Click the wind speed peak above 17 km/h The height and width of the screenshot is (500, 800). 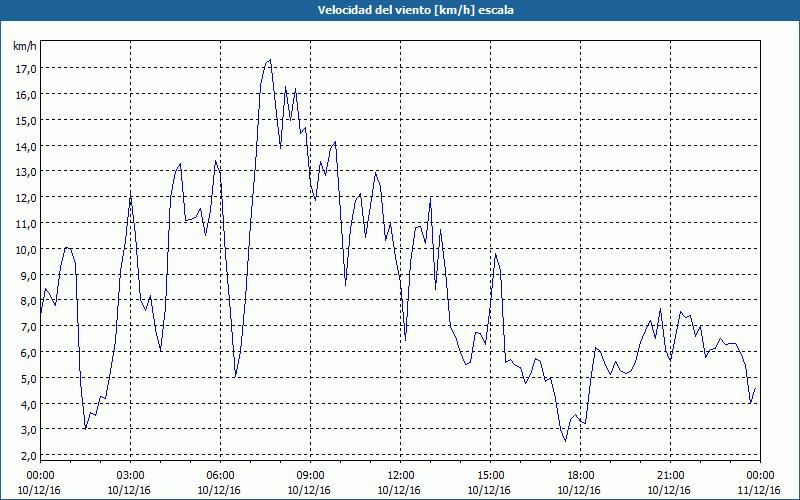pos(270,60)
